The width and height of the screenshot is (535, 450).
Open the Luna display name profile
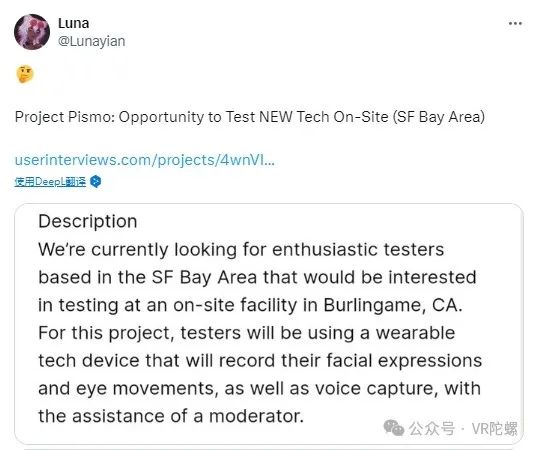(x=74, y=24)
